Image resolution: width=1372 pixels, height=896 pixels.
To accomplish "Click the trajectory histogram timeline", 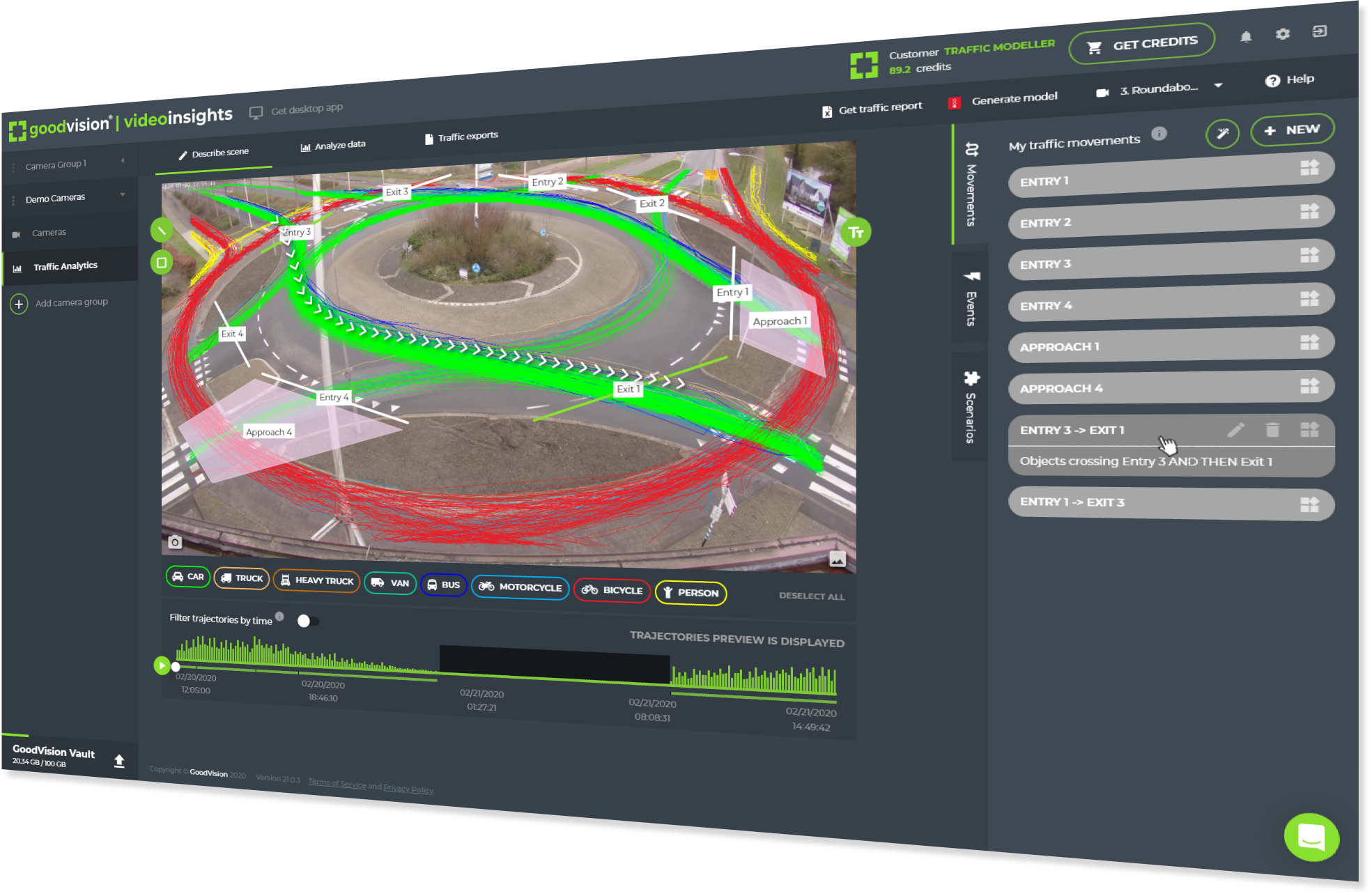I will [x=506, y=669].
